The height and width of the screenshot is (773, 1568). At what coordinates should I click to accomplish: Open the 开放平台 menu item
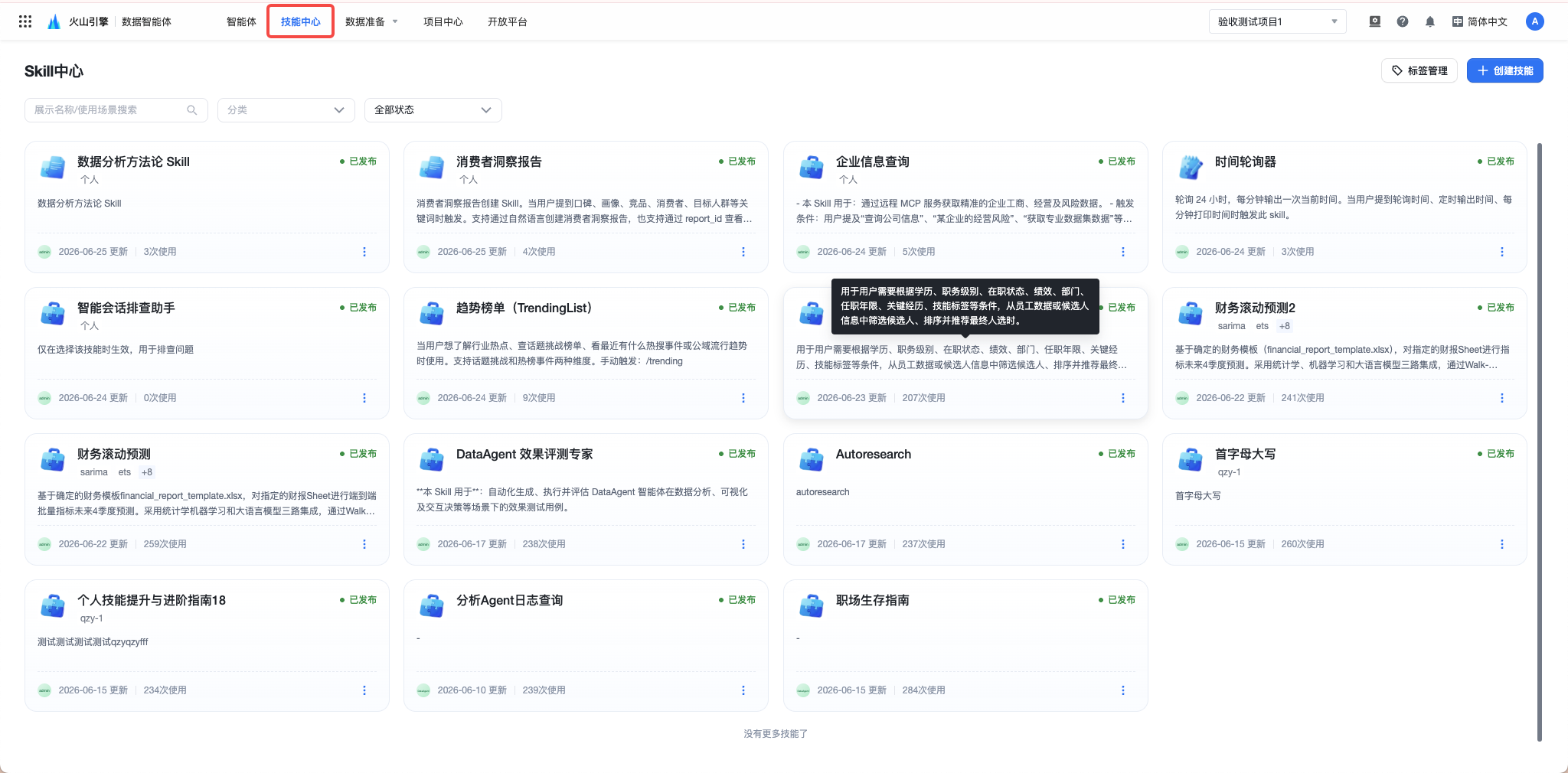coord(507,21)
